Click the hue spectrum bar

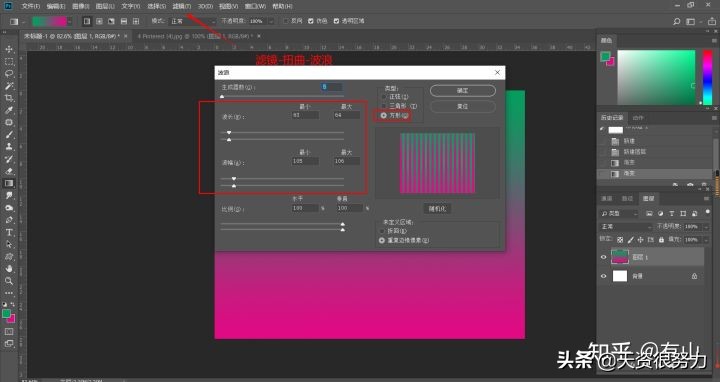[x=708, y=77]
